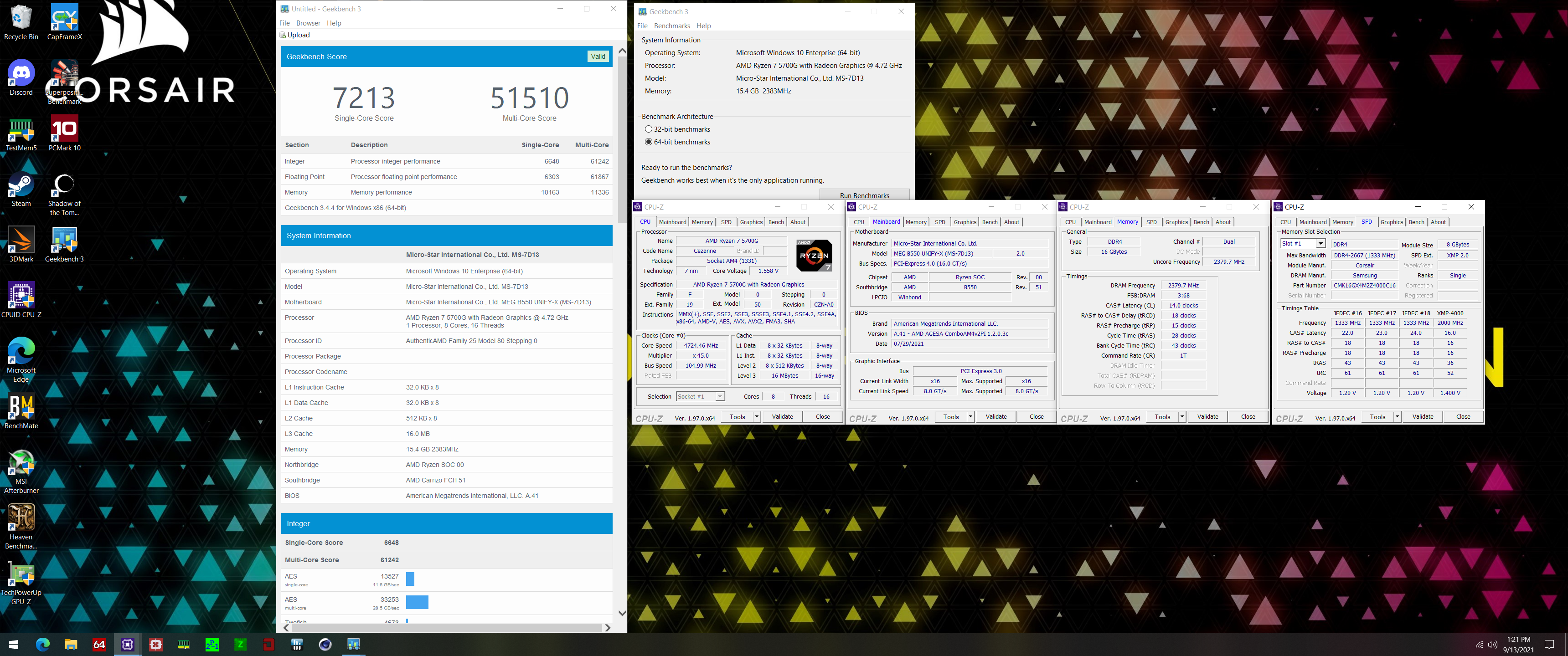Open the notification center icon
The height and width of the screenshot is (656, 1568).
point(1549,645)
